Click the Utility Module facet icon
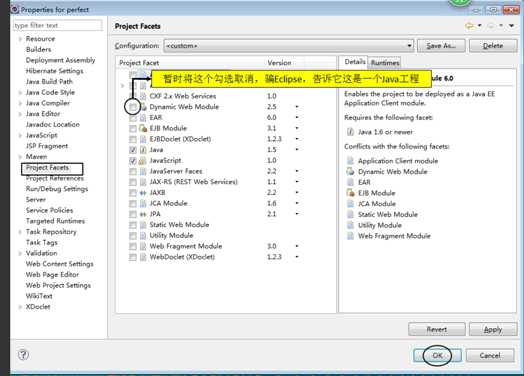The width and height of the screenshot is (524, 376). pyautogui.click(x=143, y=236)
